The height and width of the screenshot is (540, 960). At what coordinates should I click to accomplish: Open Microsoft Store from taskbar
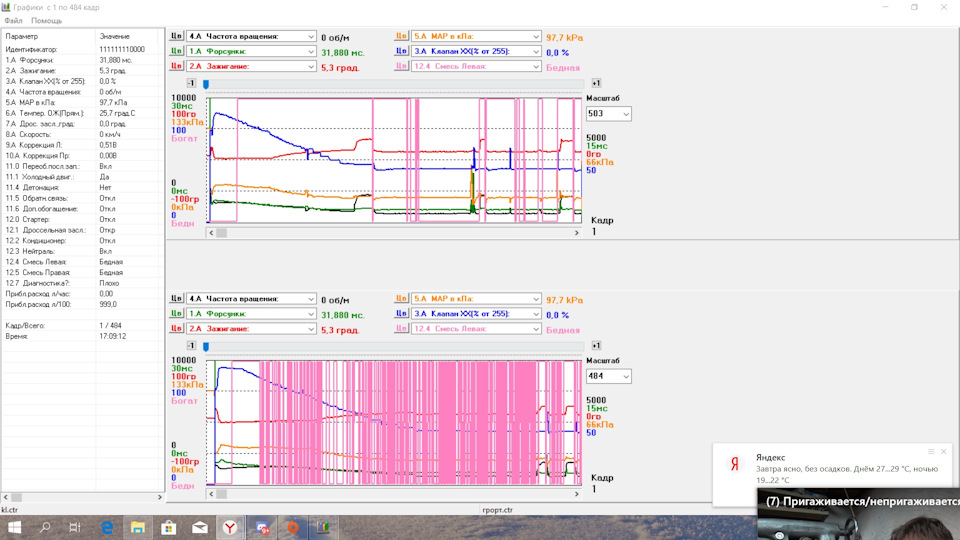pos(168,527)
